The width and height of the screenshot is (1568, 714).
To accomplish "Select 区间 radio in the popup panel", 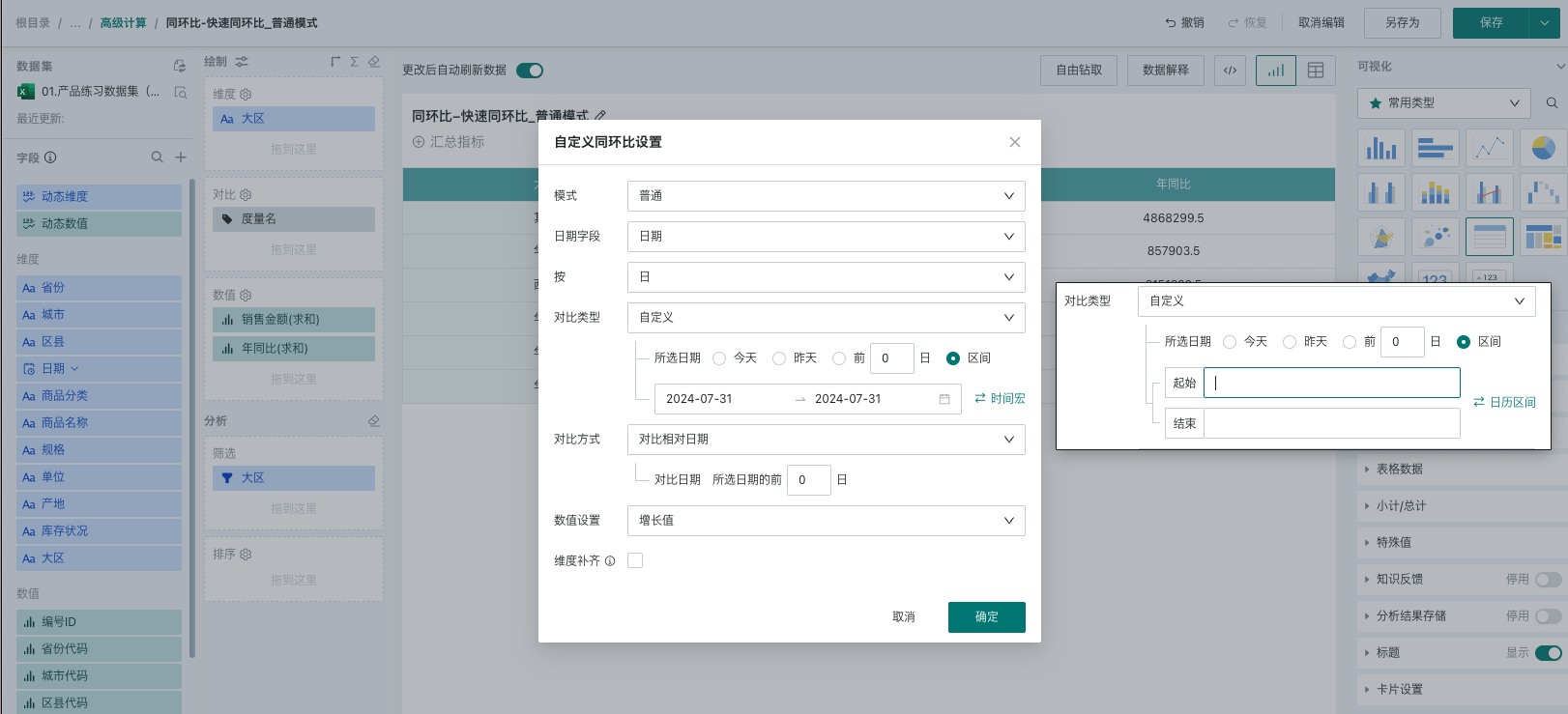I will pos(1464,342).
